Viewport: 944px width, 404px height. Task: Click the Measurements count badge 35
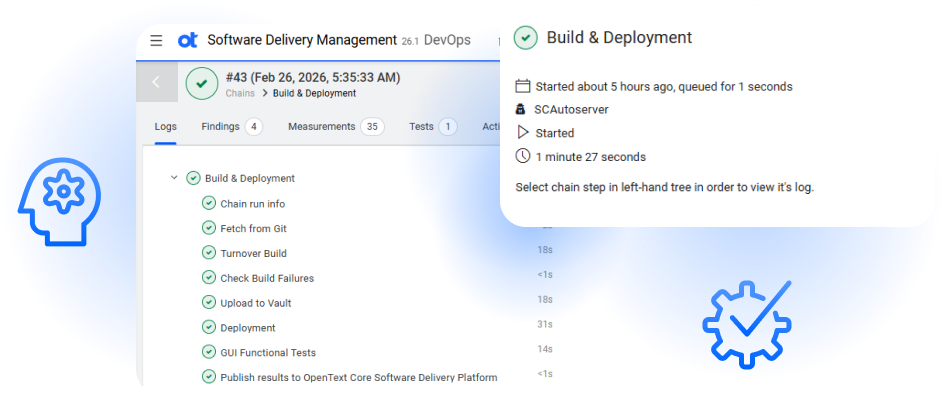pyautogui.click(x=372, y=127)
